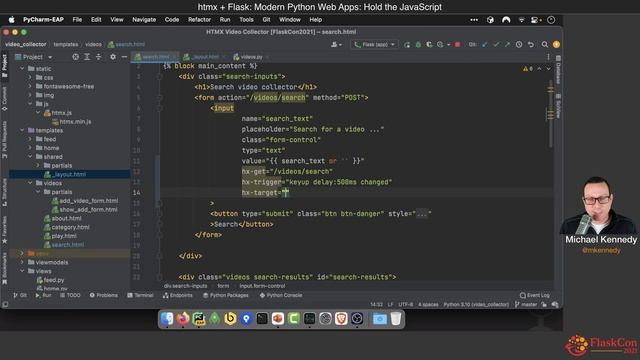Viewport: 640px width, 360px height.
Task: Open htmx.min.js in the project tree
Action: [75, 122]
